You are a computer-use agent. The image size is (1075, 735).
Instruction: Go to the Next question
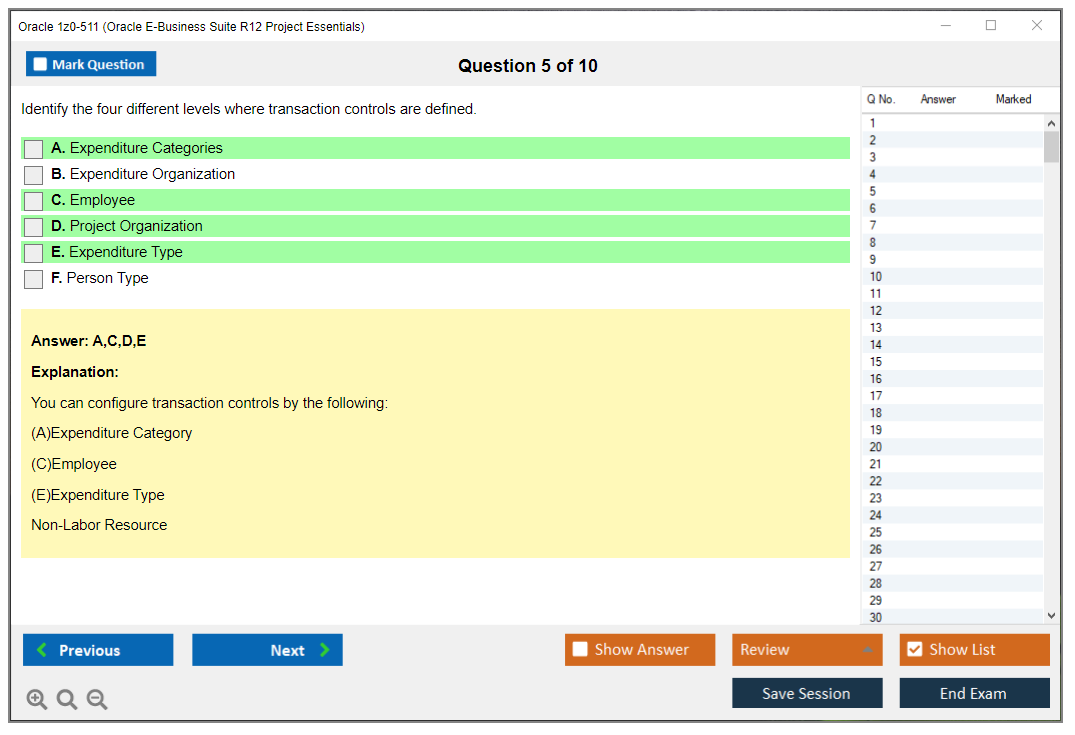coord(267,650)
